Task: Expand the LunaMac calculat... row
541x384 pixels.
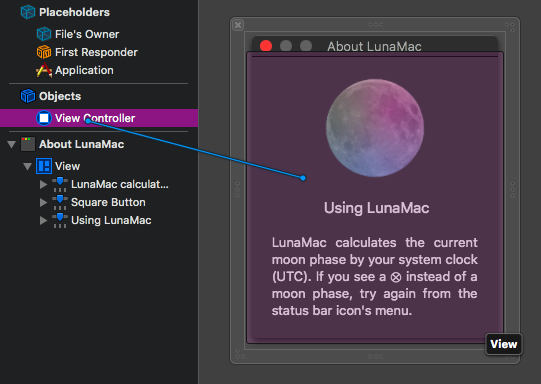Action: pyautogui.click(x=43, y=184)
